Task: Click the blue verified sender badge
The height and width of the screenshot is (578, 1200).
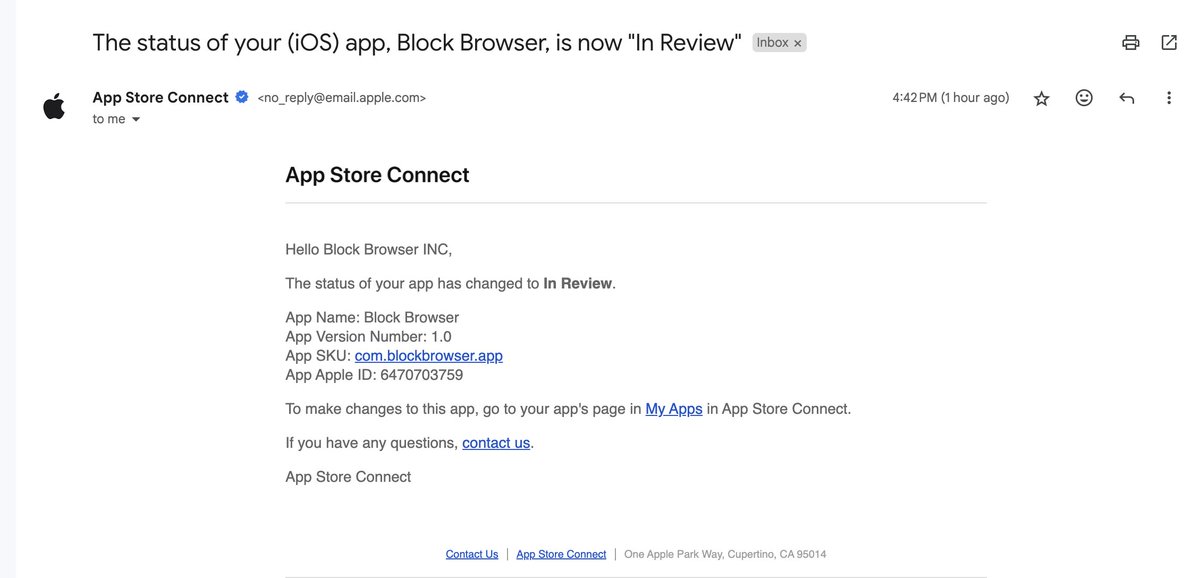Action: tap(241, 97)
